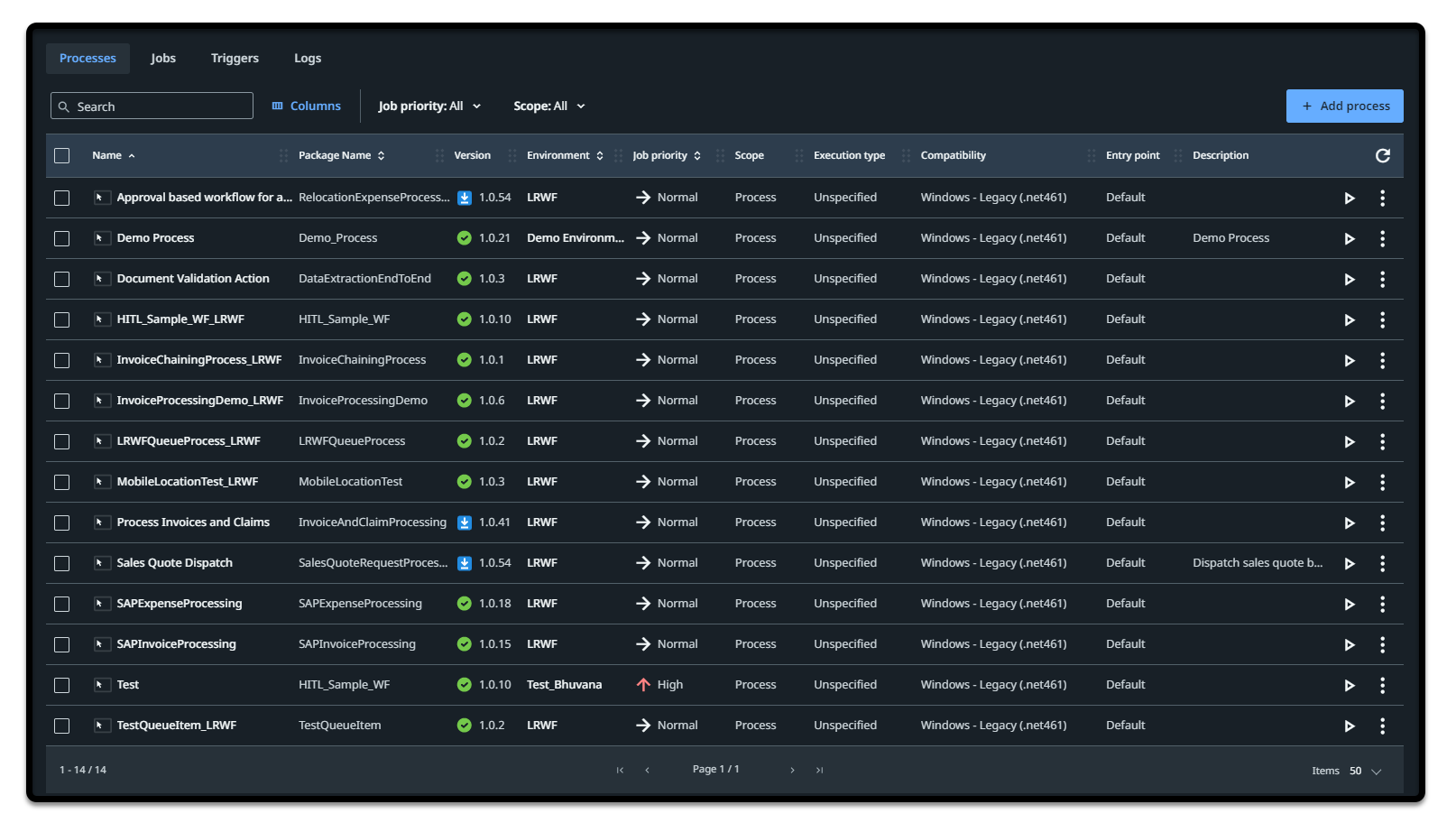Start job for Demo Process row
This screenshot has height=823, width=1456.
pos(1350,239)
